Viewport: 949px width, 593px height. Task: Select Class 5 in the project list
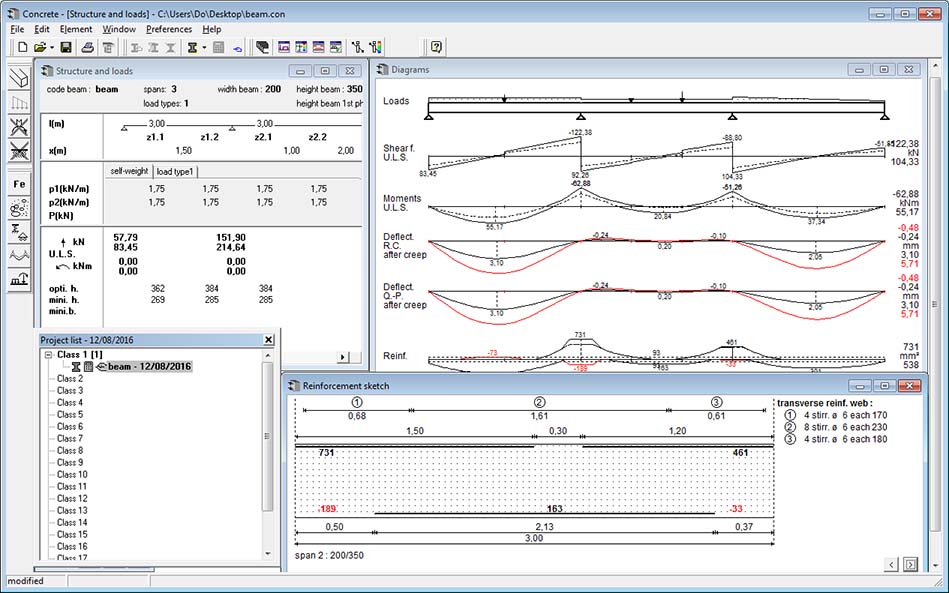click(x=70, y=414)
